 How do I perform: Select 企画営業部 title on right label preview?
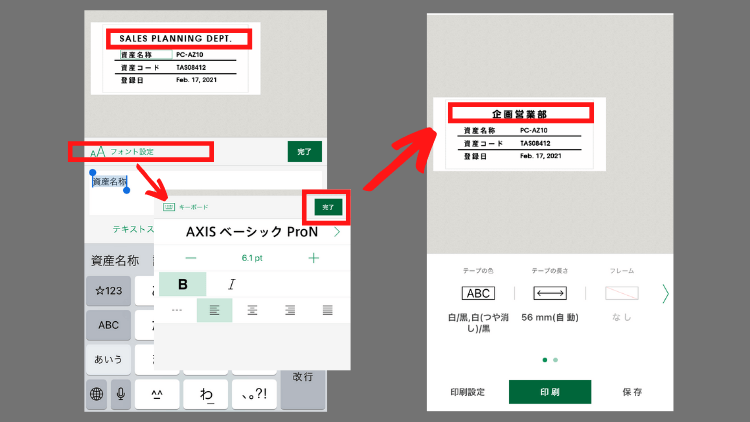pos(519,114)
